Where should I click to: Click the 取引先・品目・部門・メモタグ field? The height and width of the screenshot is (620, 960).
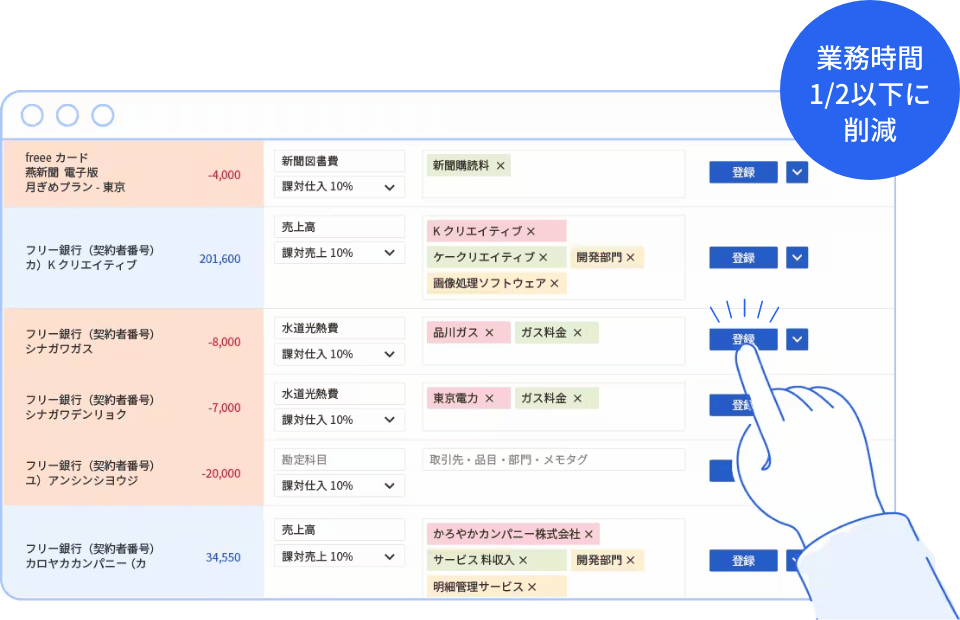pos(553,459)
